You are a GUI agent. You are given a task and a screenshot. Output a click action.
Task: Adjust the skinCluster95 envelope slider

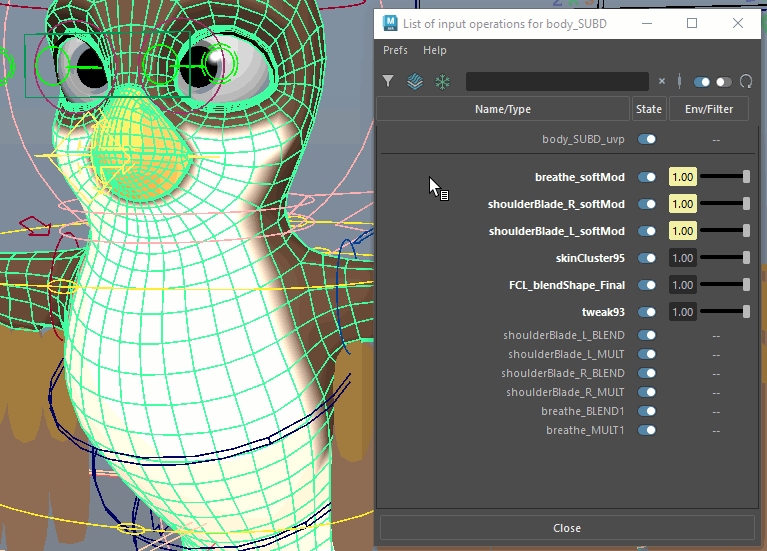[x=725, y=257]
